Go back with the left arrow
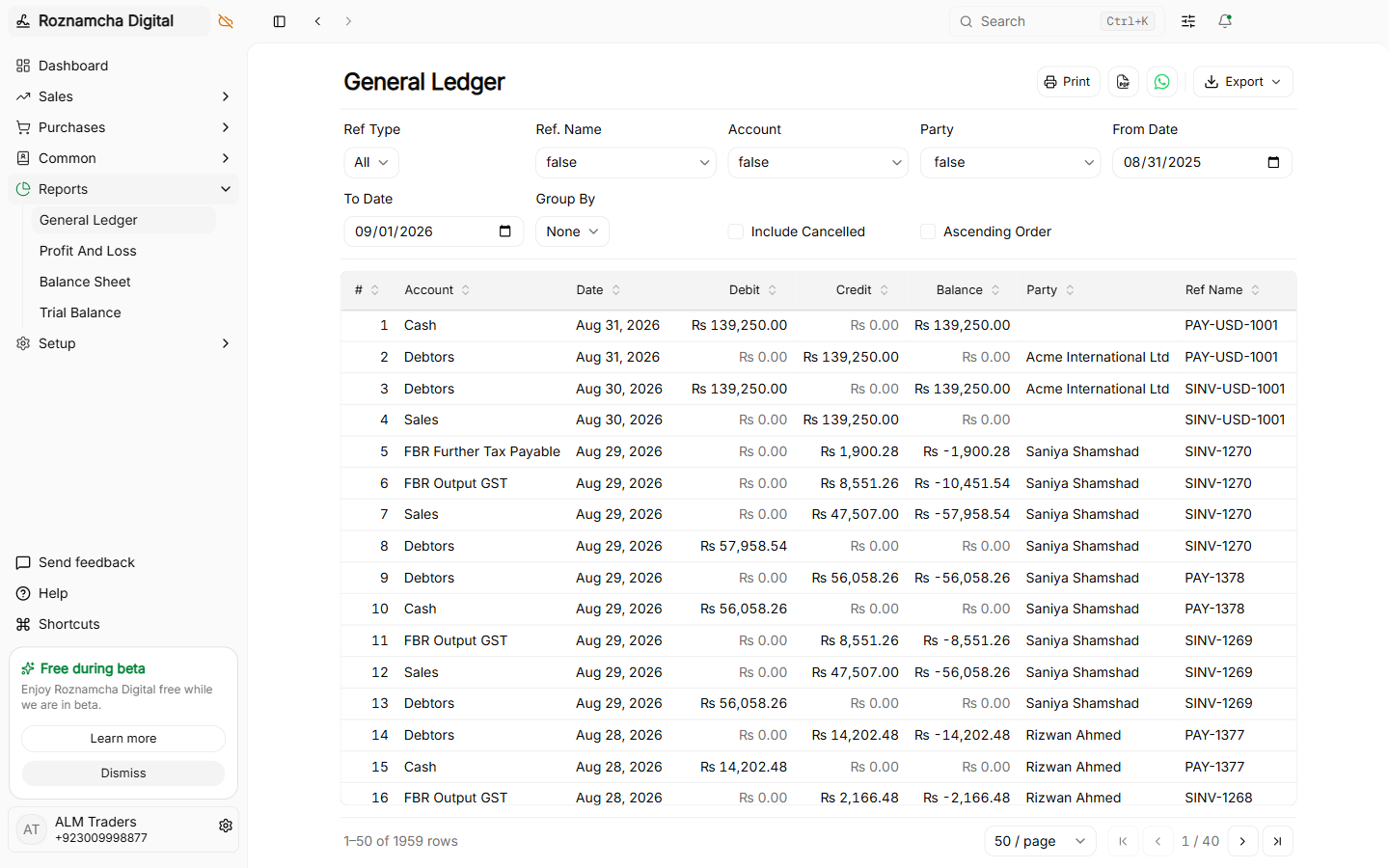Image resolution: width=1389 pixels, height=868 pixels. (x=317, y=21)
